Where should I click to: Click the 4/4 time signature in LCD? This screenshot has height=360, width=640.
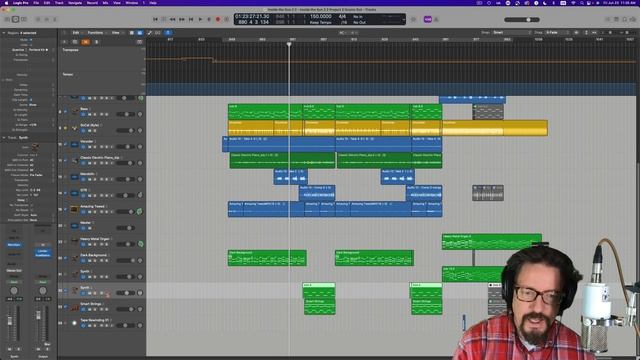[x=342, y=17]
